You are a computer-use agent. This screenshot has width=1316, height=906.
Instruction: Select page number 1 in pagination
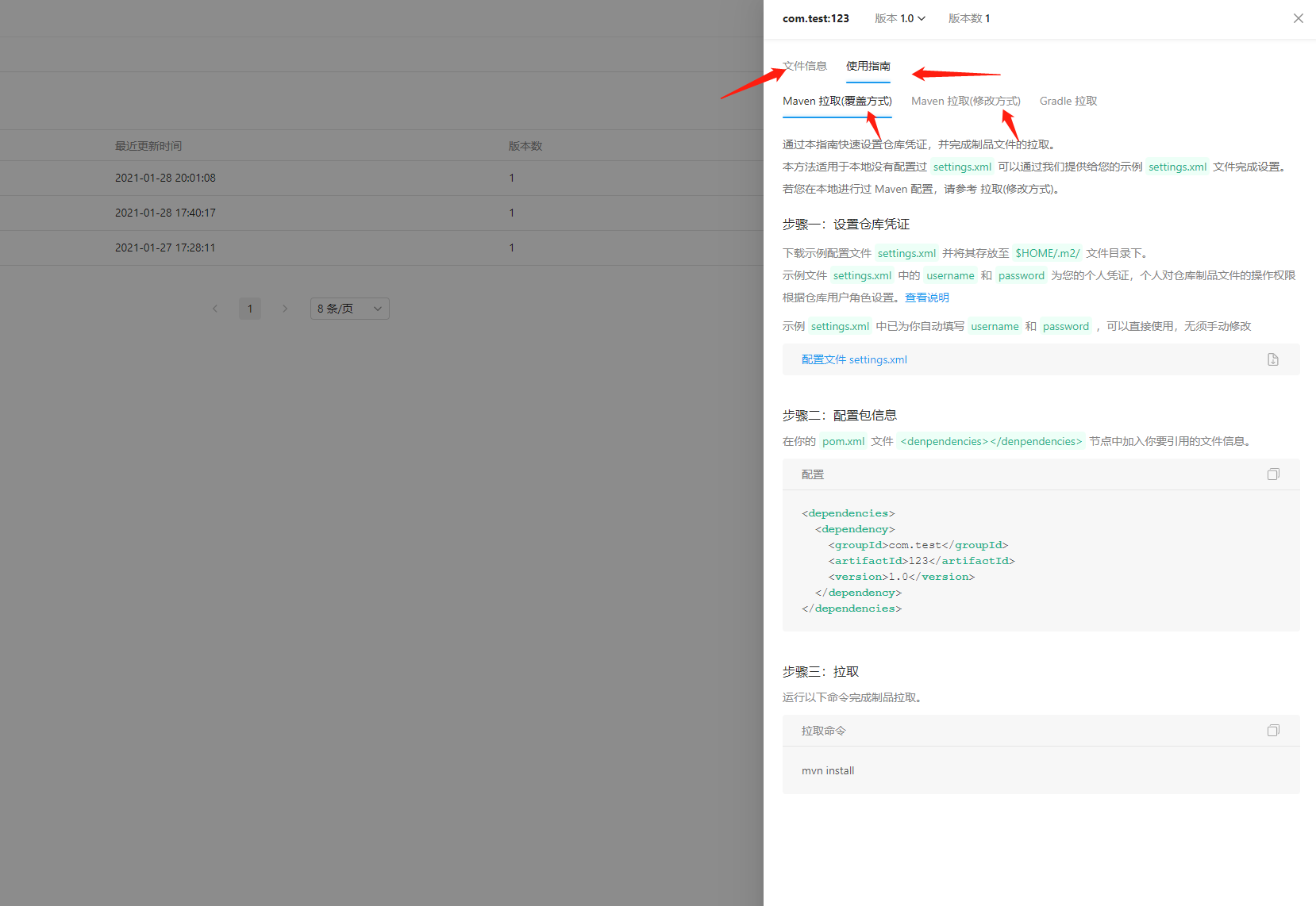[250, 309]
